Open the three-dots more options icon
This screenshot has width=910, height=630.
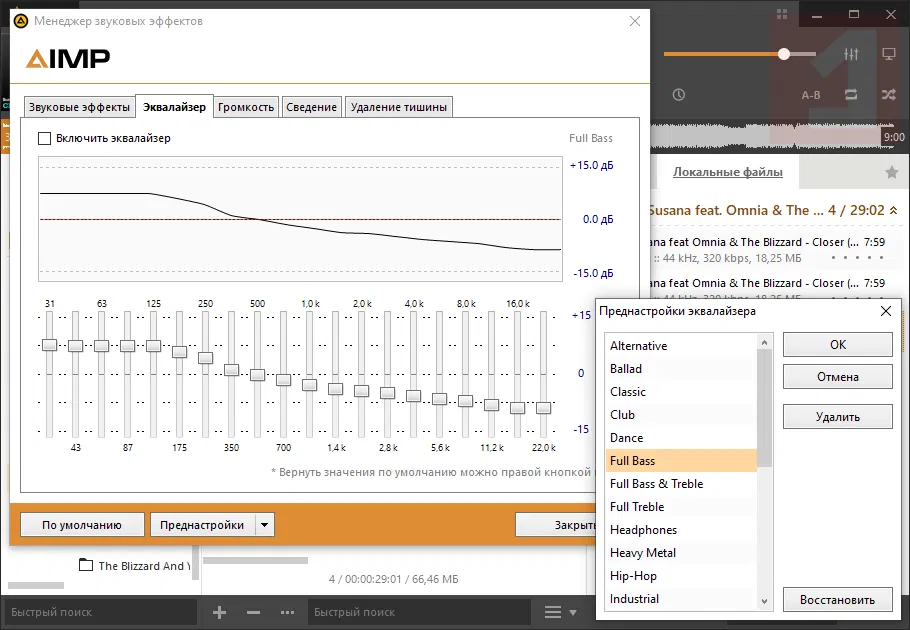[x=287, y=612]
